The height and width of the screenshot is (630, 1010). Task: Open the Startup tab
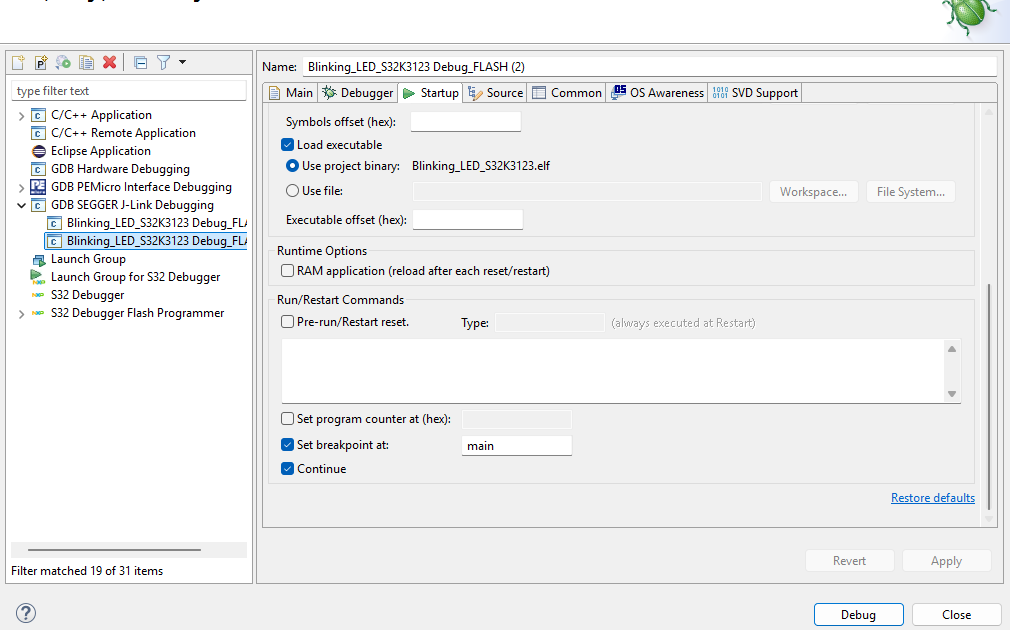(x=430, y=93)
